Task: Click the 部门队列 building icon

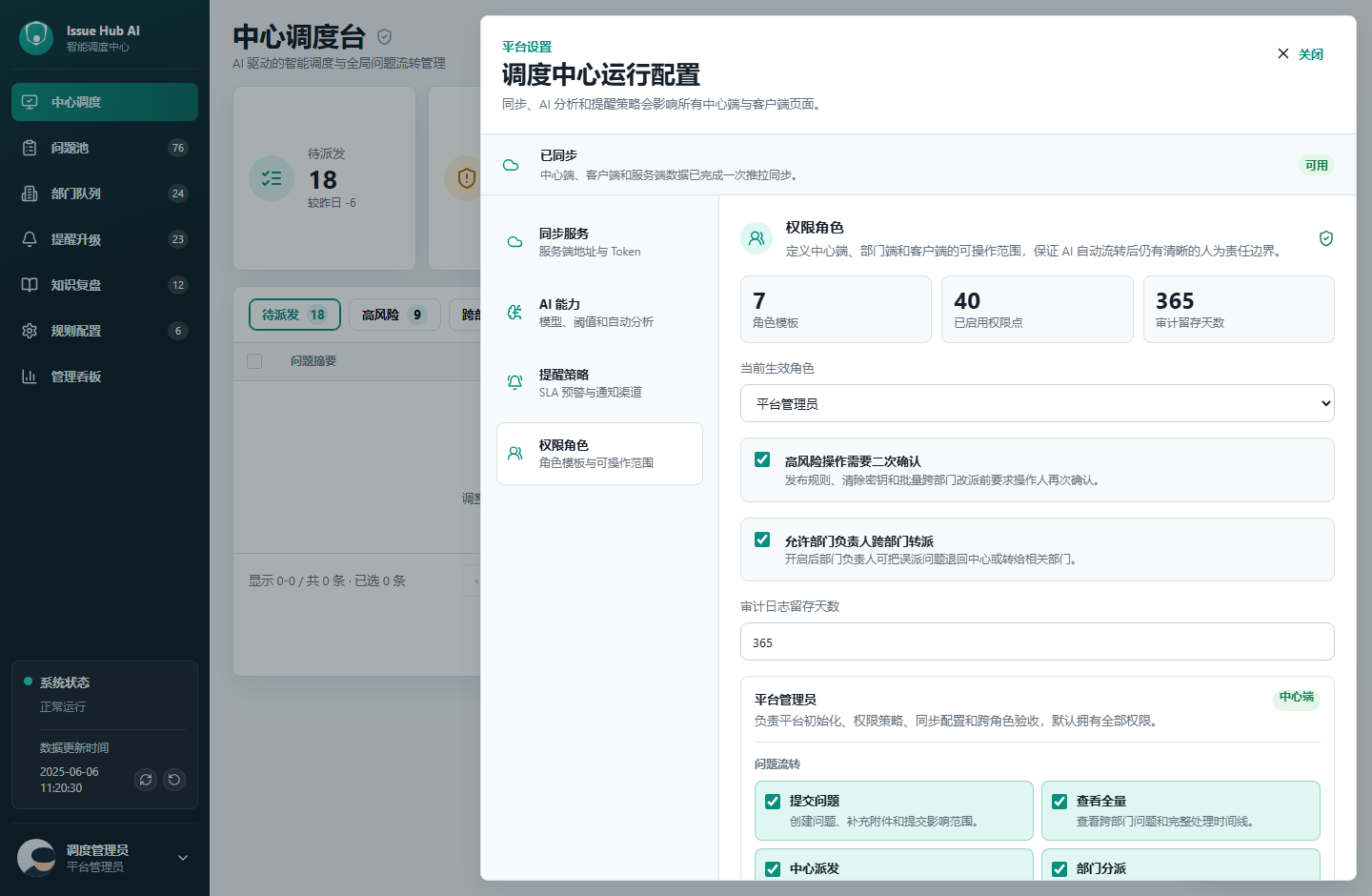Action: [30, 193]
